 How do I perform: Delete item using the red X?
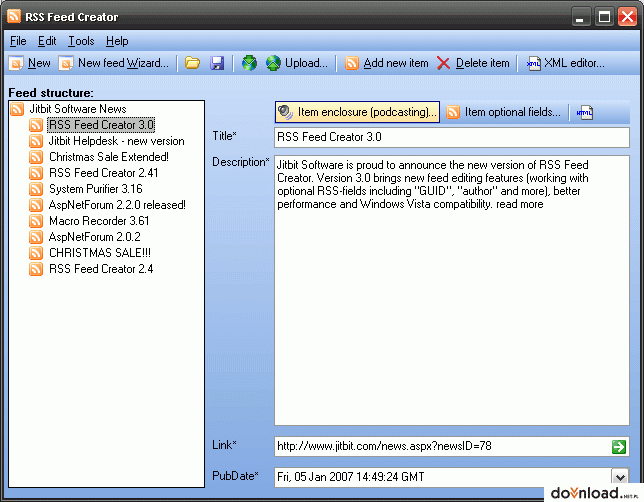(x=473, y=63)
